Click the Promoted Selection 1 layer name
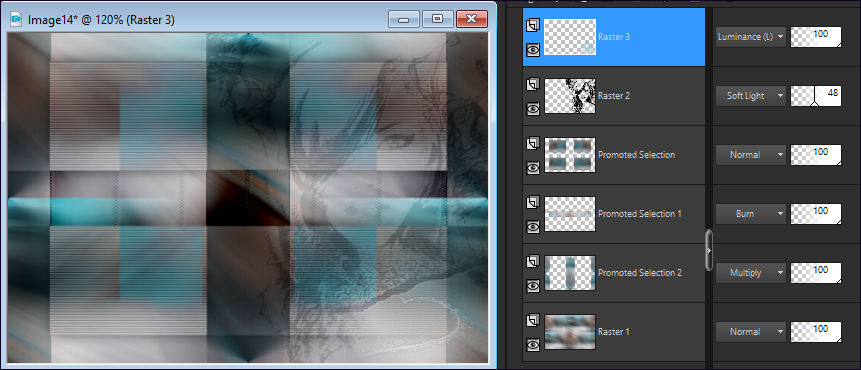This screenshot has height=370, width=861. point(640,214)
